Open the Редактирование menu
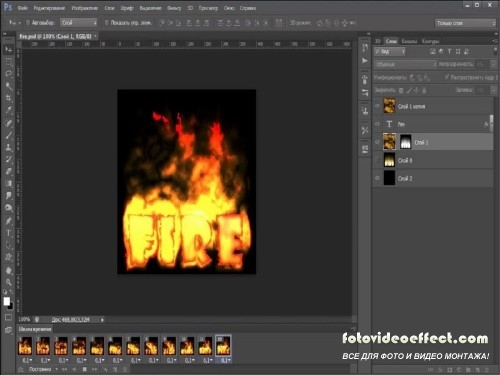The width and height of the screenshot is (500, 375). (49, 8)
